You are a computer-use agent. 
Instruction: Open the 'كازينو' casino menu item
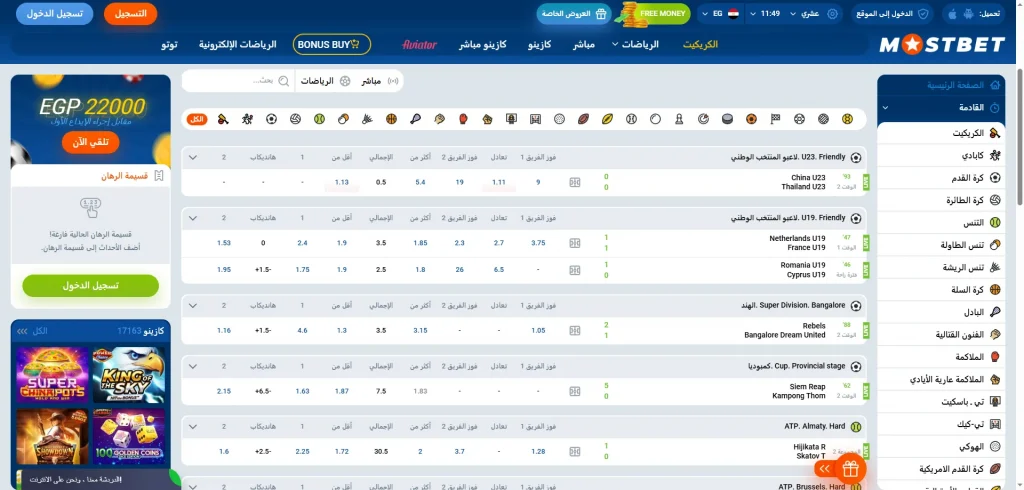(540, 45)
